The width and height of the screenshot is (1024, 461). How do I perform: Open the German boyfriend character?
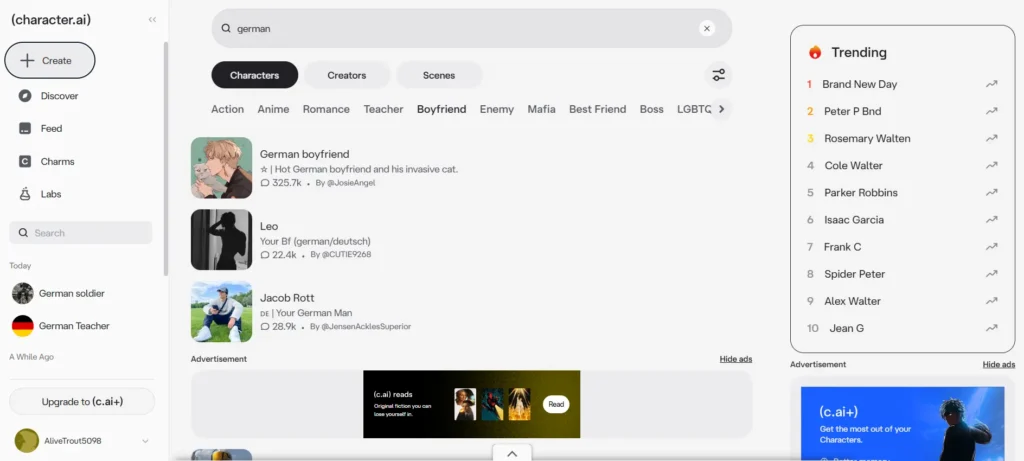click(304, 154)
